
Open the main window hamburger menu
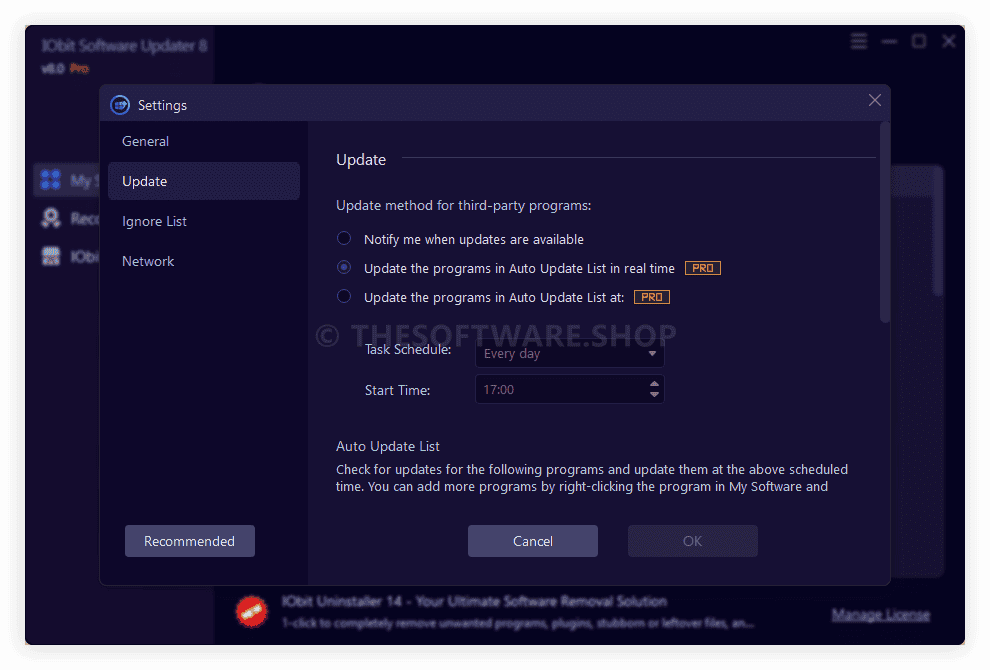point(859,42)
